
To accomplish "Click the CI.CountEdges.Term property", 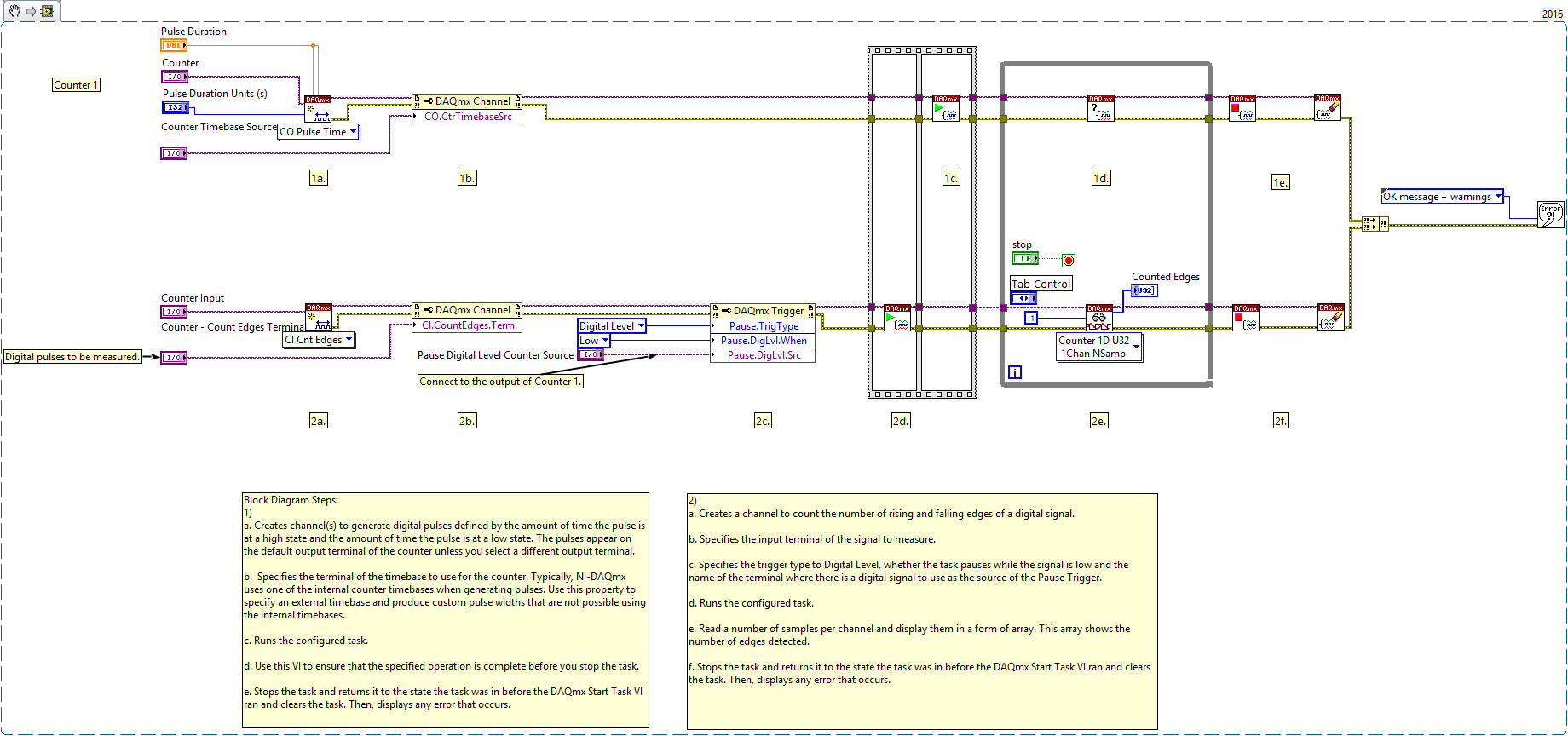I will pyautogui.click(x=467, y=325).
